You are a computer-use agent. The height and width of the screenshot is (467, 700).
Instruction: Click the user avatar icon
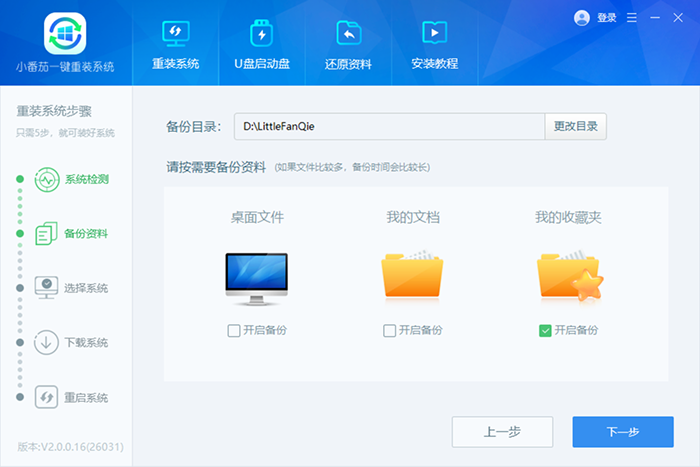coord(582,18)
